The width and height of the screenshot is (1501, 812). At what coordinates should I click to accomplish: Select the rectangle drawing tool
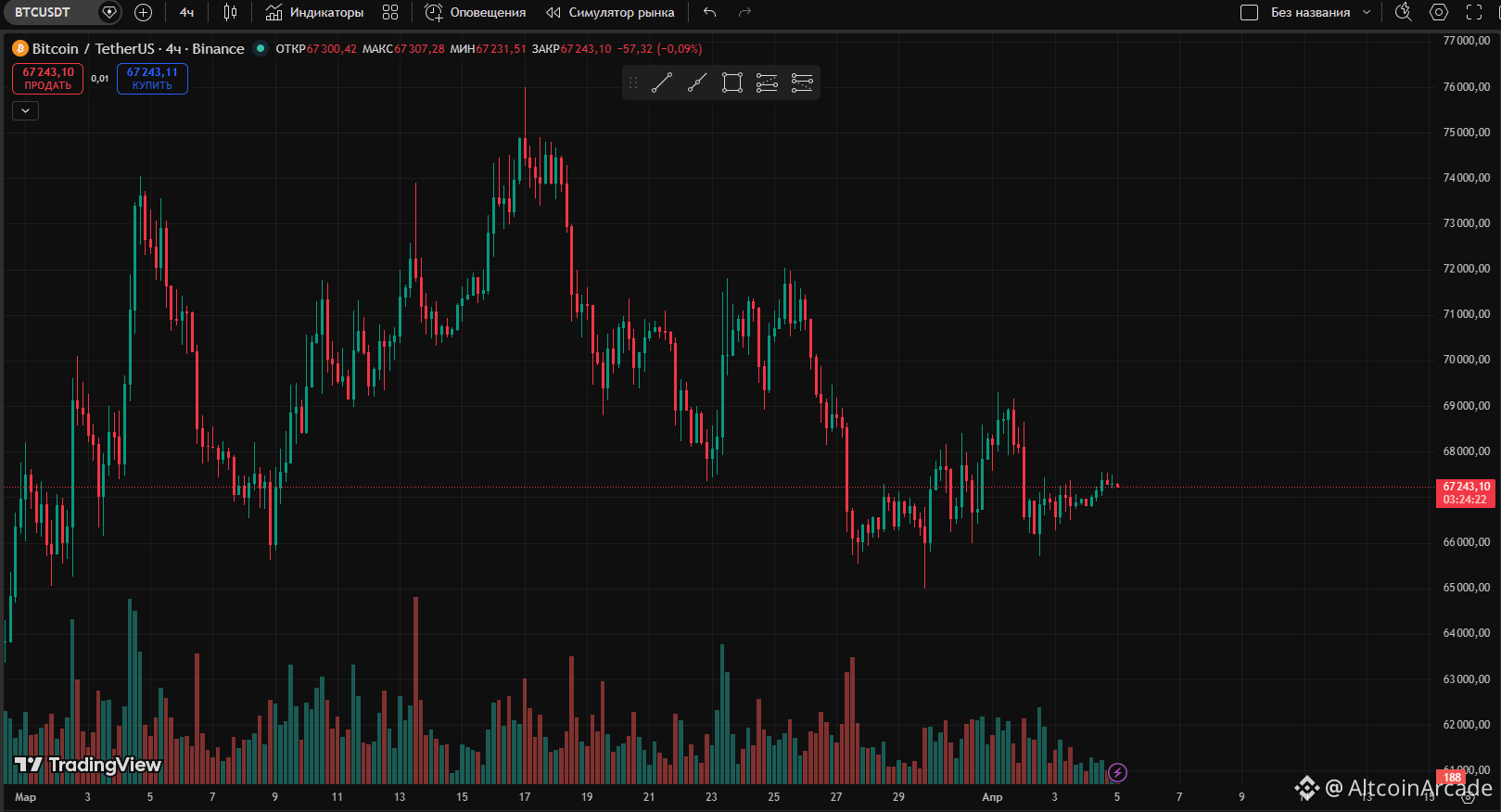pyautogui.click(x=731, y=82)
